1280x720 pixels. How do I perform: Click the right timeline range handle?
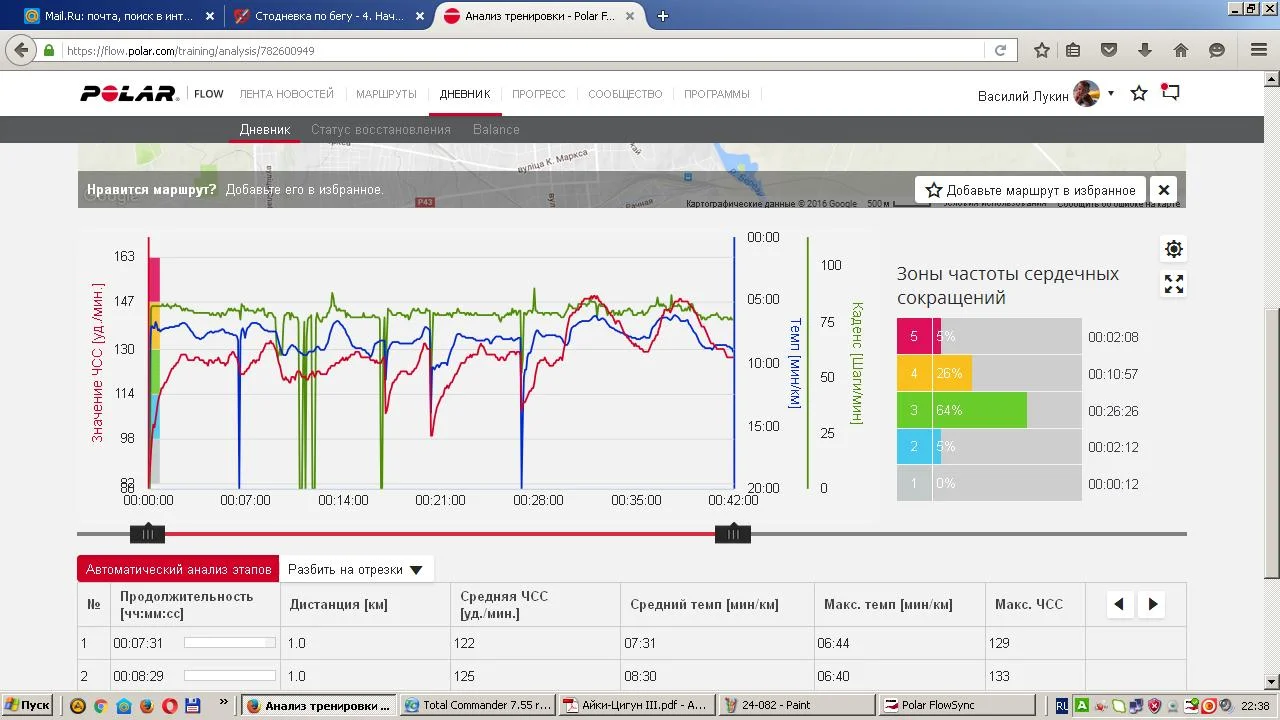coord(733,534)
